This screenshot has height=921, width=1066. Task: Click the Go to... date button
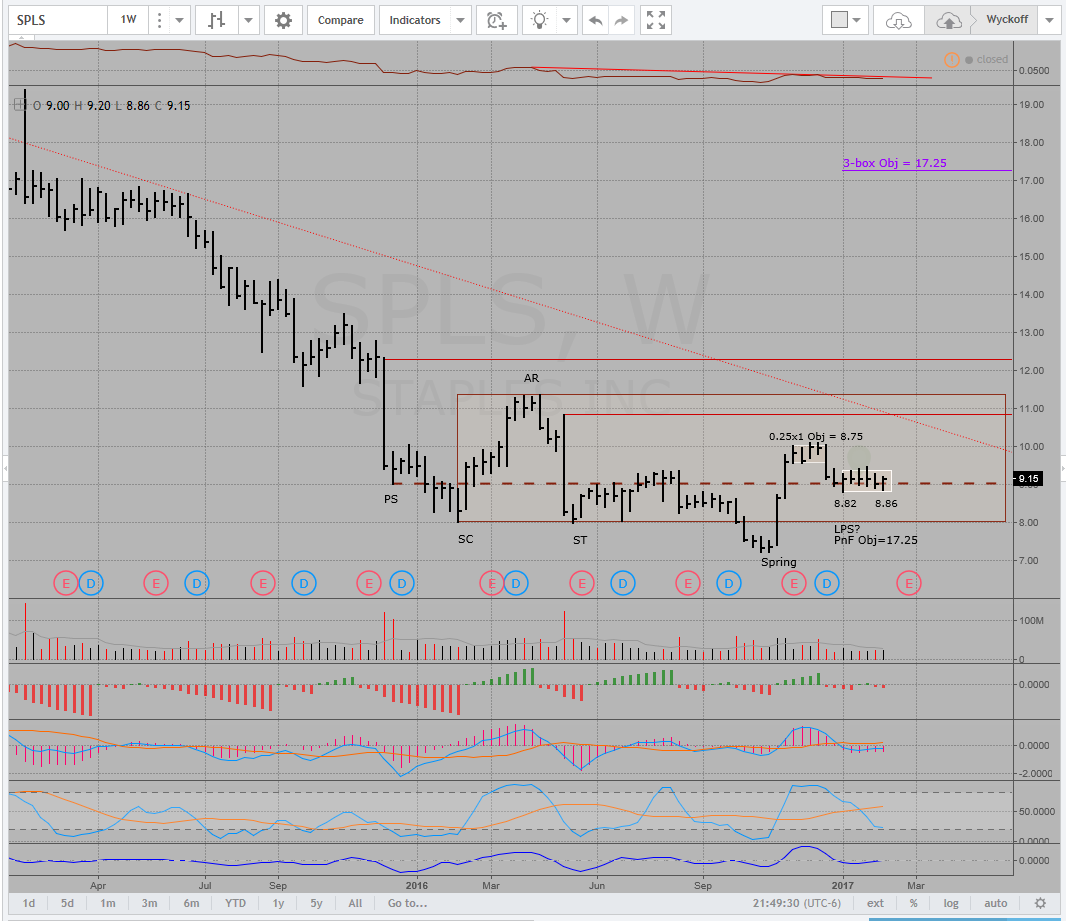point(407,903)
